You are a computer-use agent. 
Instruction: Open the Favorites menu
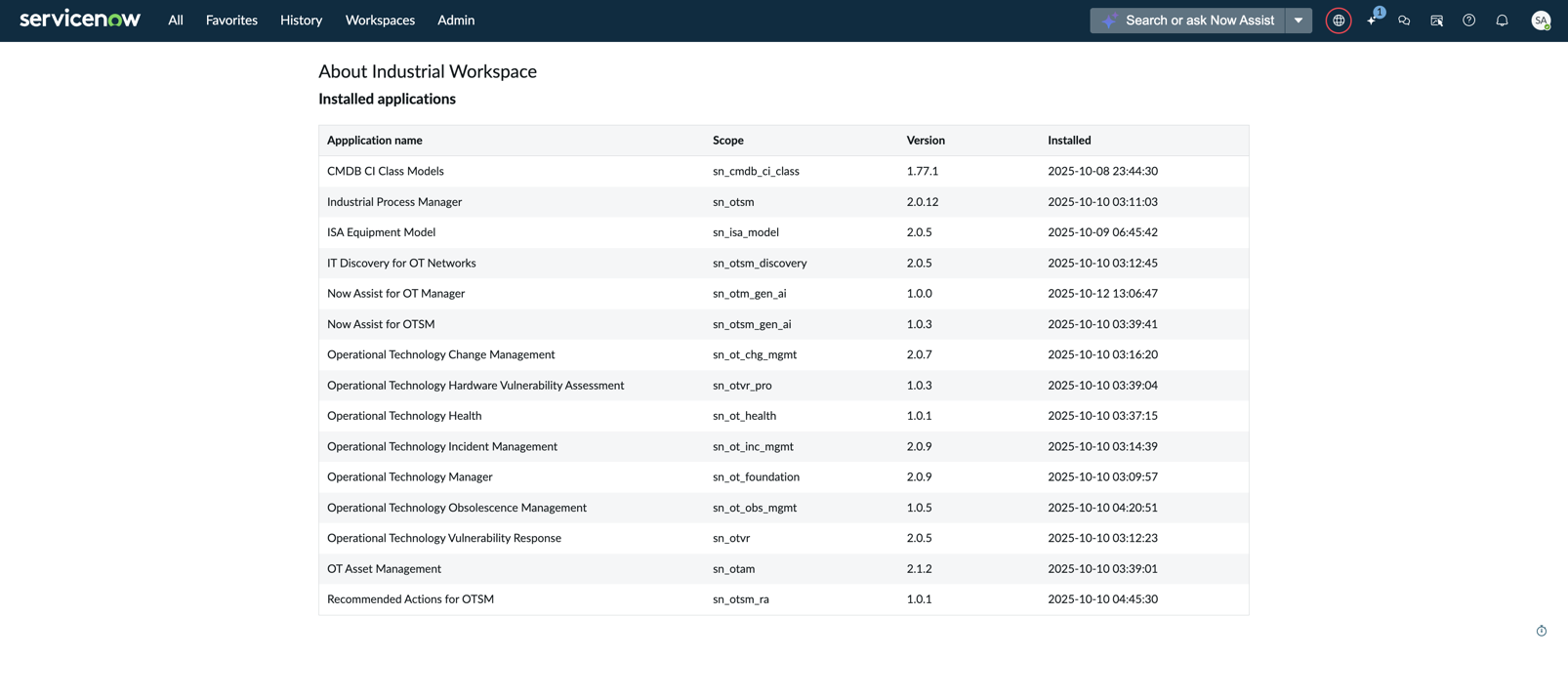pyautogui.click(x=231, y=21)
